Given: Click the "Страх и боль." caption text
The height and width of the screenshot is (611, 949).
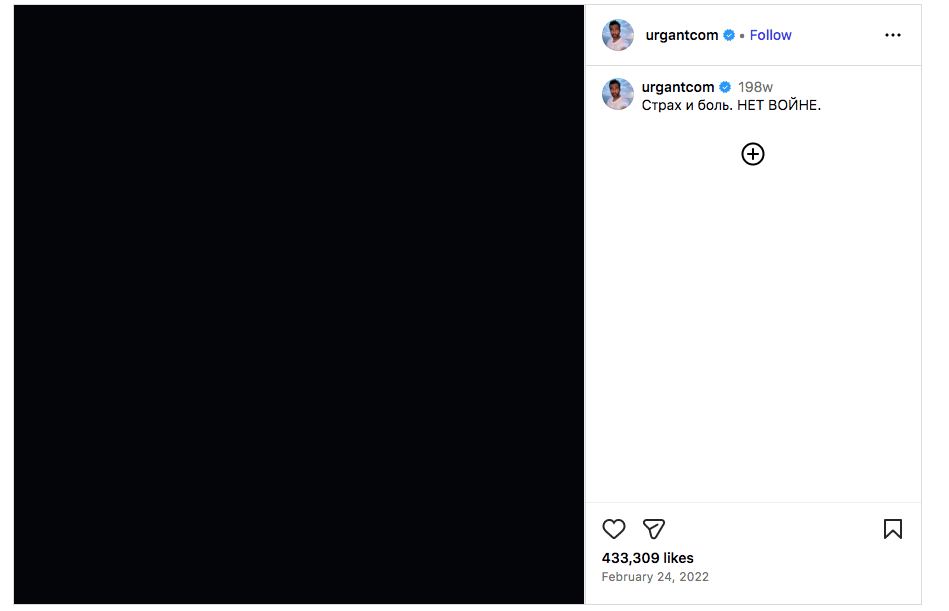Looking at the screenshot, I should click(x=687, y=105).
